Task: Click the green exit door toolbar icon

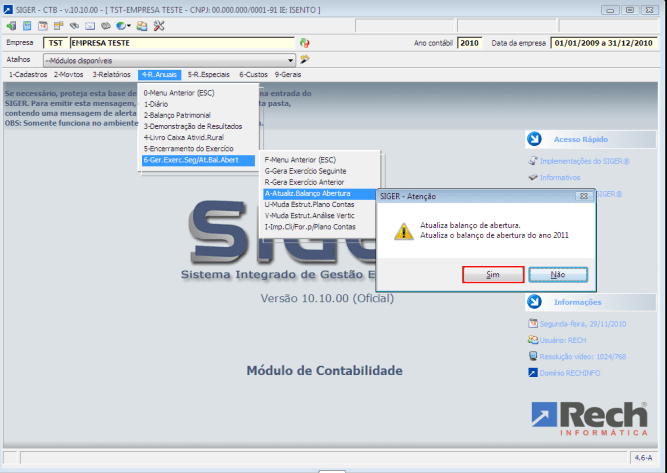Action: click(x=11, y=26)
